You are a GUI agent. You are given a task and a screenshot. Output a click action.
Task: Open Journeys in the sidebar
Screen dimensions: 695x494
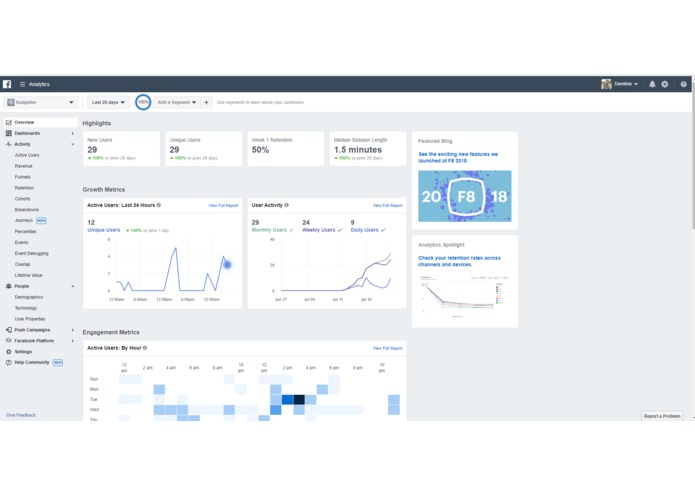click(x=24, y=220)
